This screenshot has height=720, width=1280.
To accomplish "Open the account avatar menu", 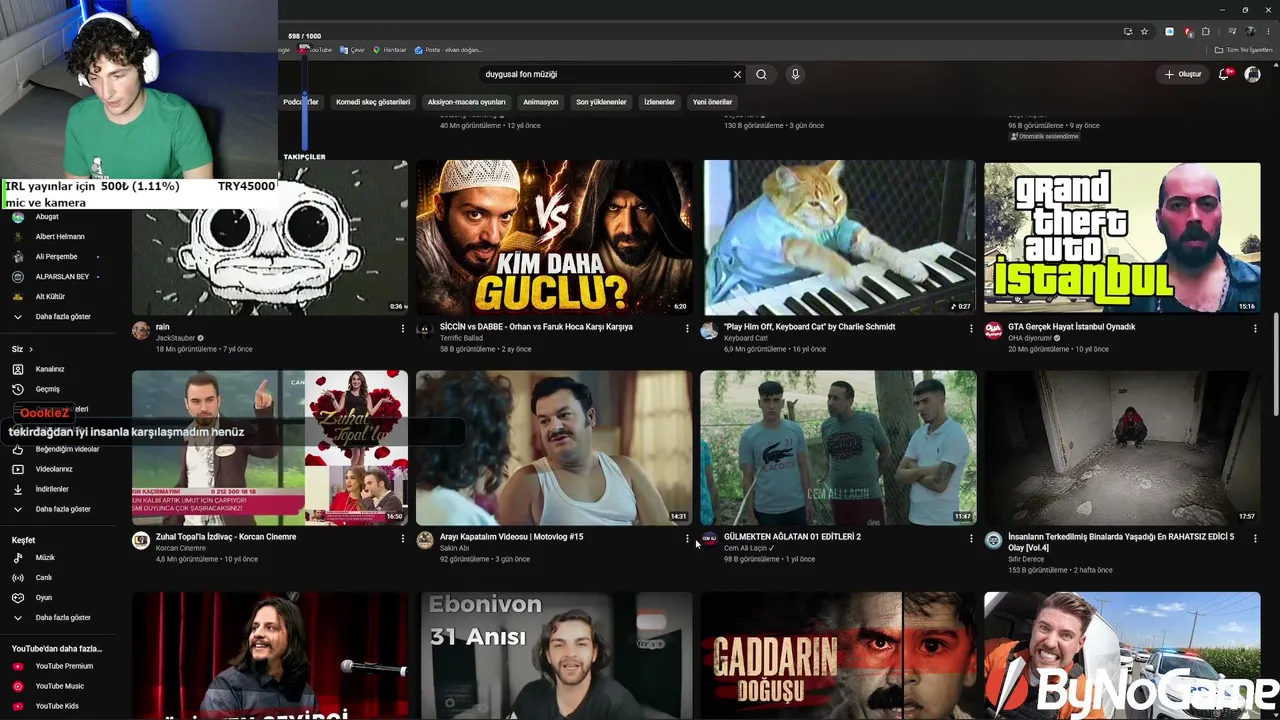I will [1252, 74].
